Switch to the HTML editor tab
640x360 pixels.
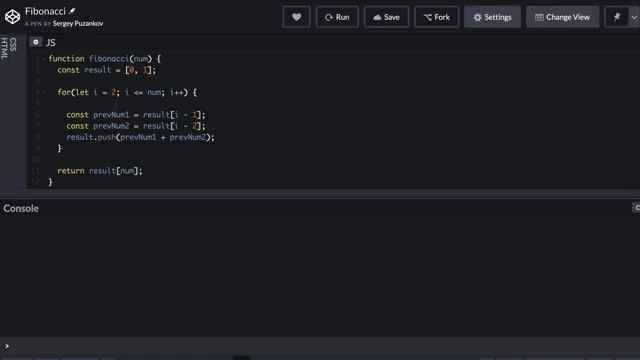(x=4, y=49)
